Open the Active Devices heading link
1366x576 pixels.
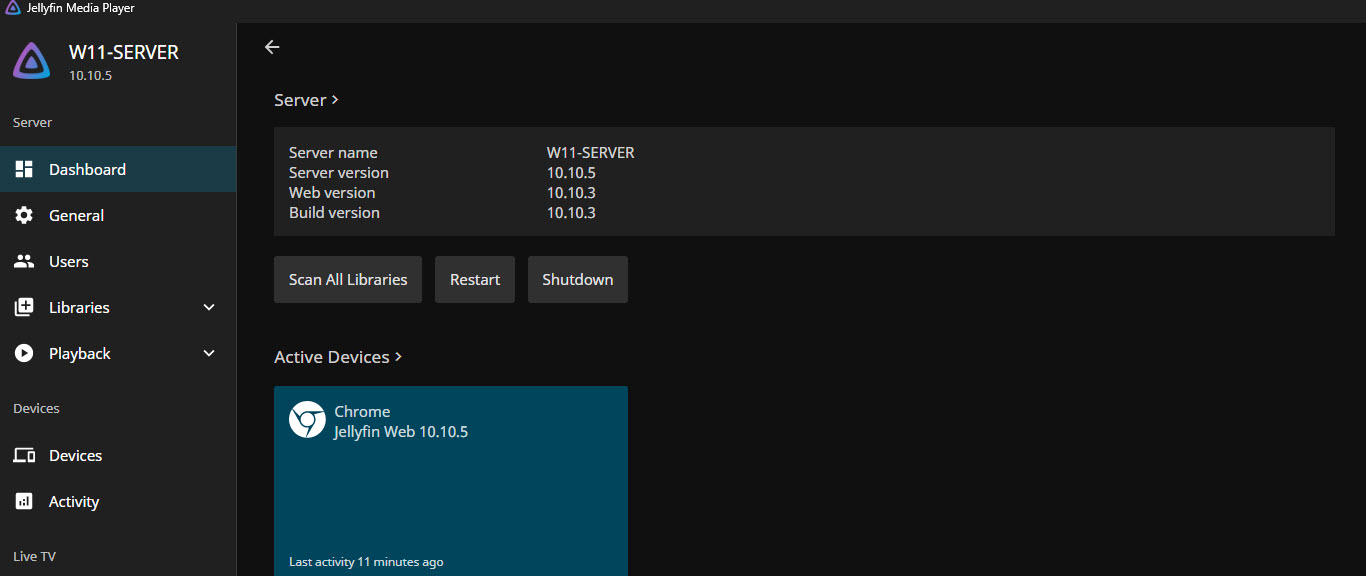coord(338,357)
